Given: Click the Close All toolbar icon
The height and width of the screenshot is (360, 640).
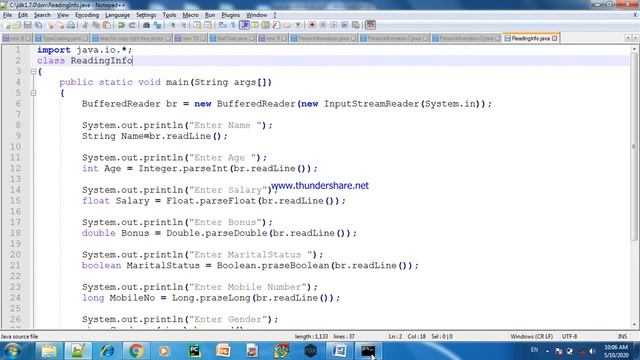Looking at the screenshot, I should [x=60, y=25].
